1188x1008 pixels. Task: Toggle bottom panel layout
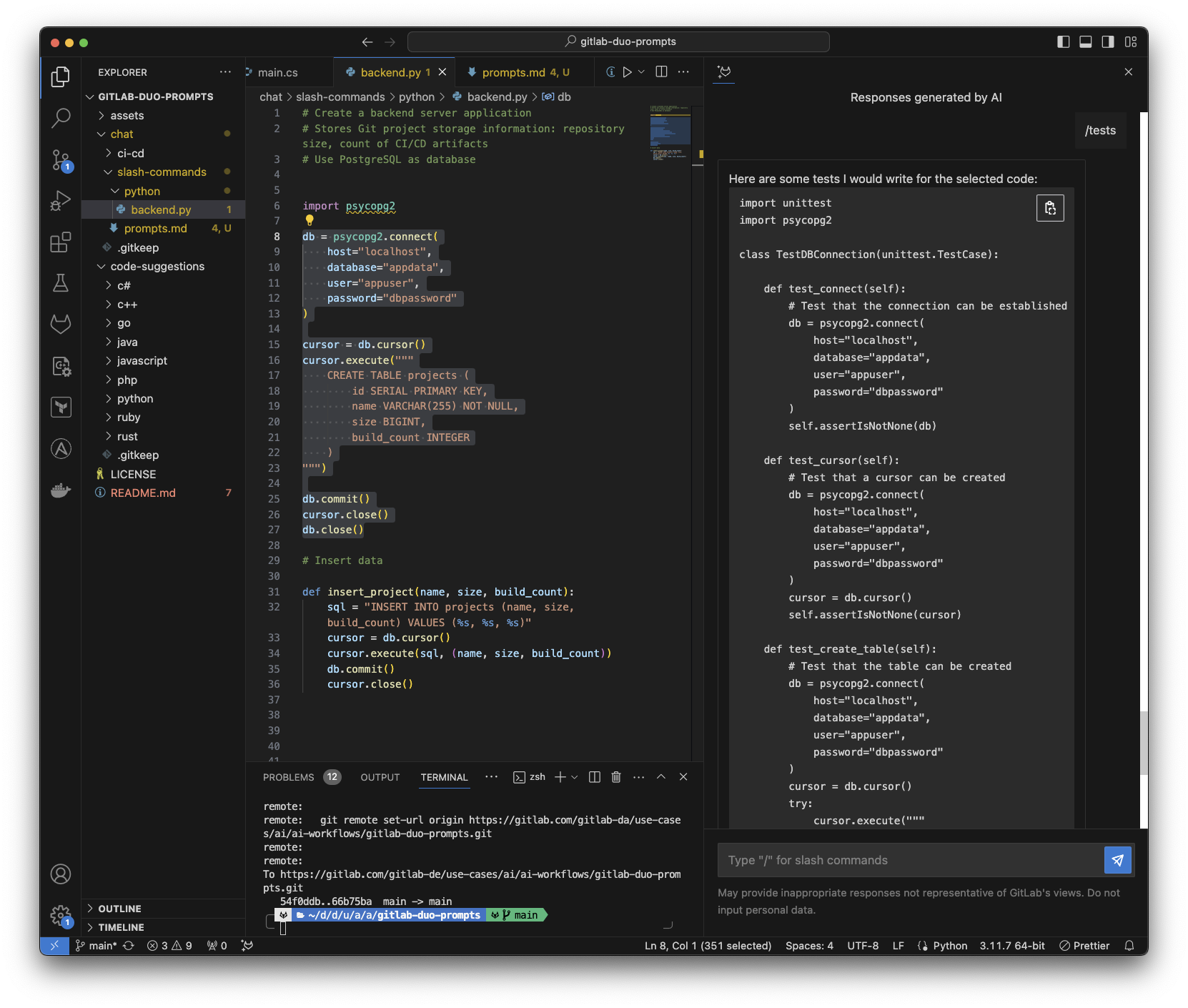pyautogui.click(x=1086, y=42)
